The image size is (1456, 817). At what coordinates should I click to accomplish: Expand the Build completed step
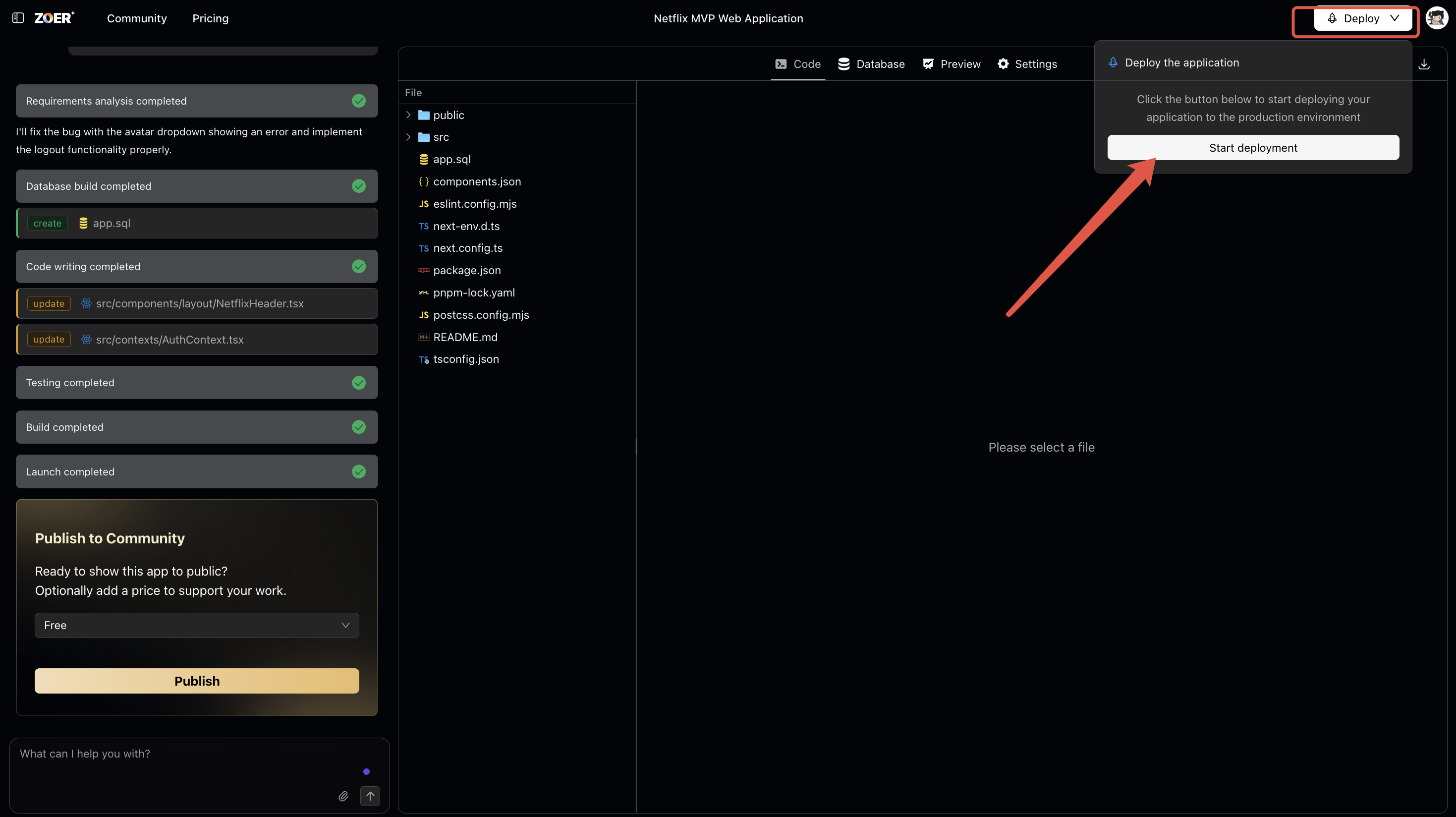pyautogui.click(x=197, y=427)
